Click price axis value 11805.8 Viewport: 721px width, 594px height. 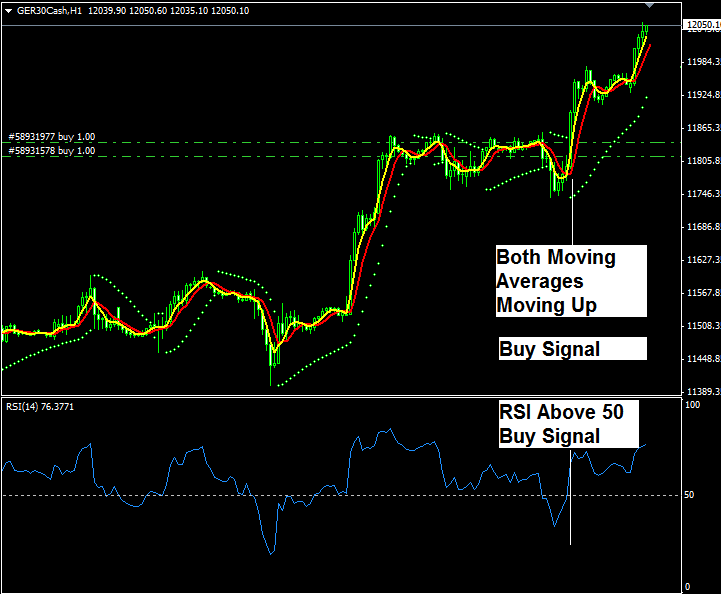pos(704,161)
